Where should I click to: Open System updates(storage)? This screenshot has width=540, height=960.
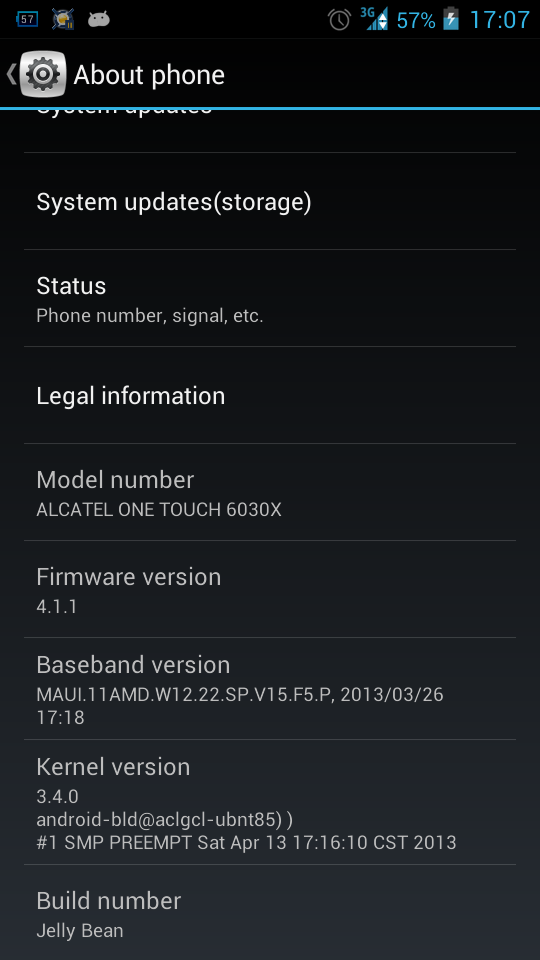pyautogui.click(x=270, y=201)
